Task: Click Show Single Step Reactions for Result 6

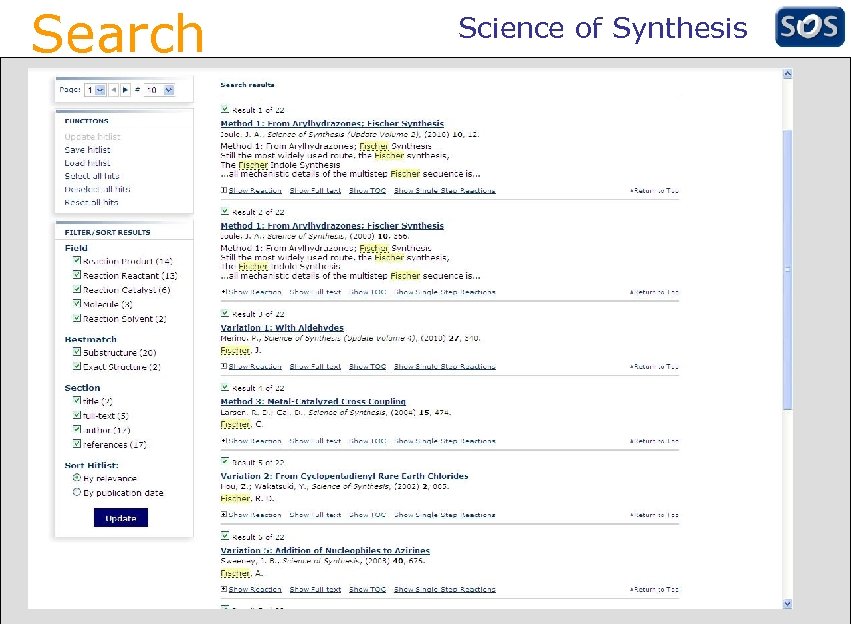Action: pos(444,589)
